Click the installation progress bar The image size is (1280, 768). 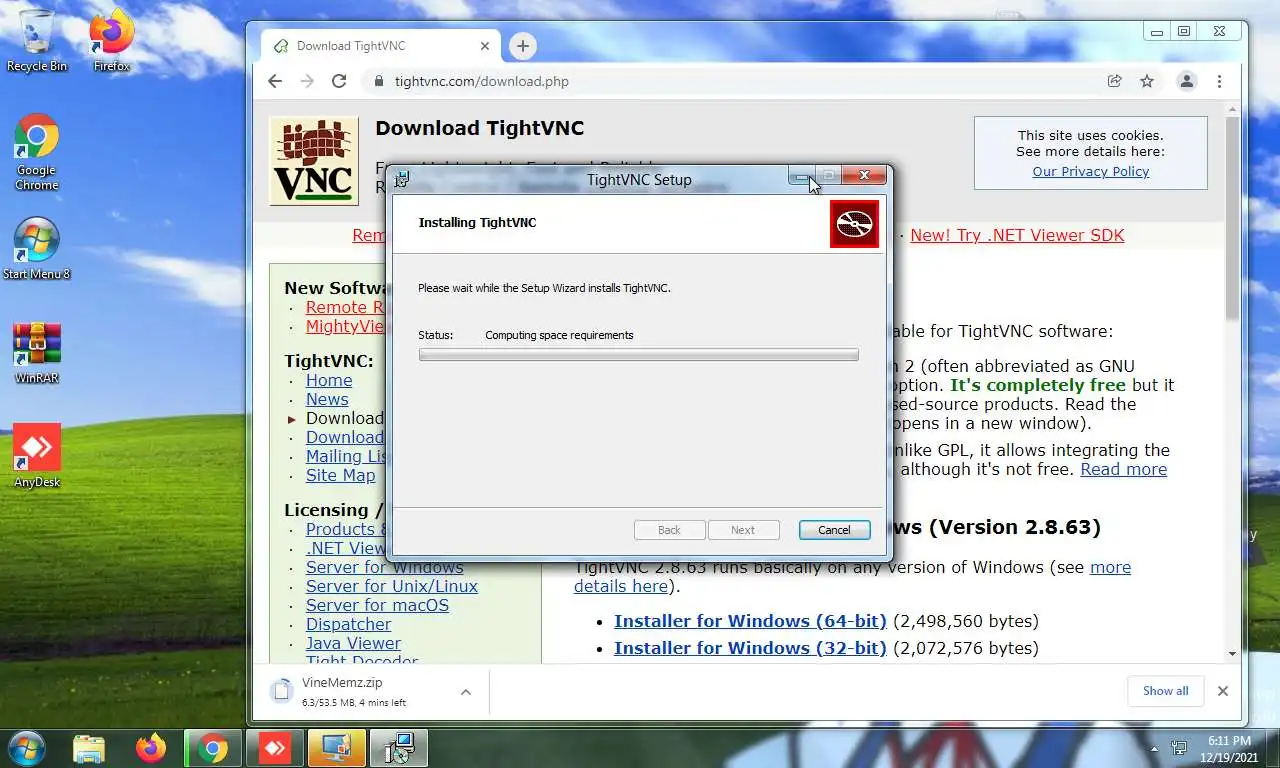tap(638, 355)
